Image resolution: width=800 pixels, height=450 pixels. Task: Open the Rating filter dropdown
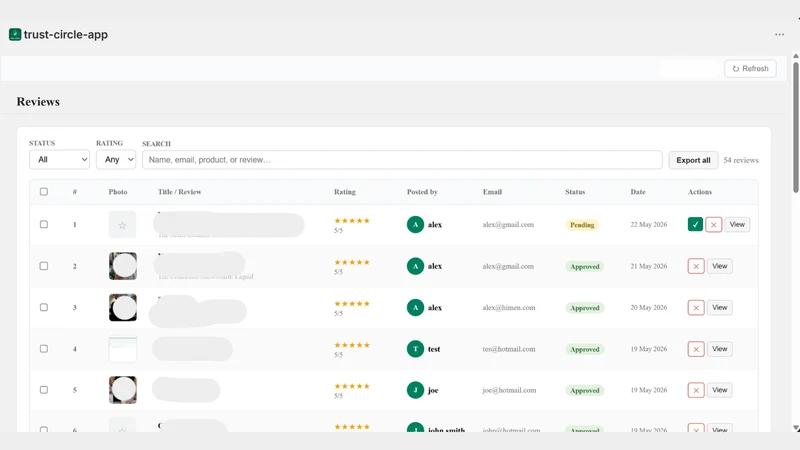tap(116, 160)
